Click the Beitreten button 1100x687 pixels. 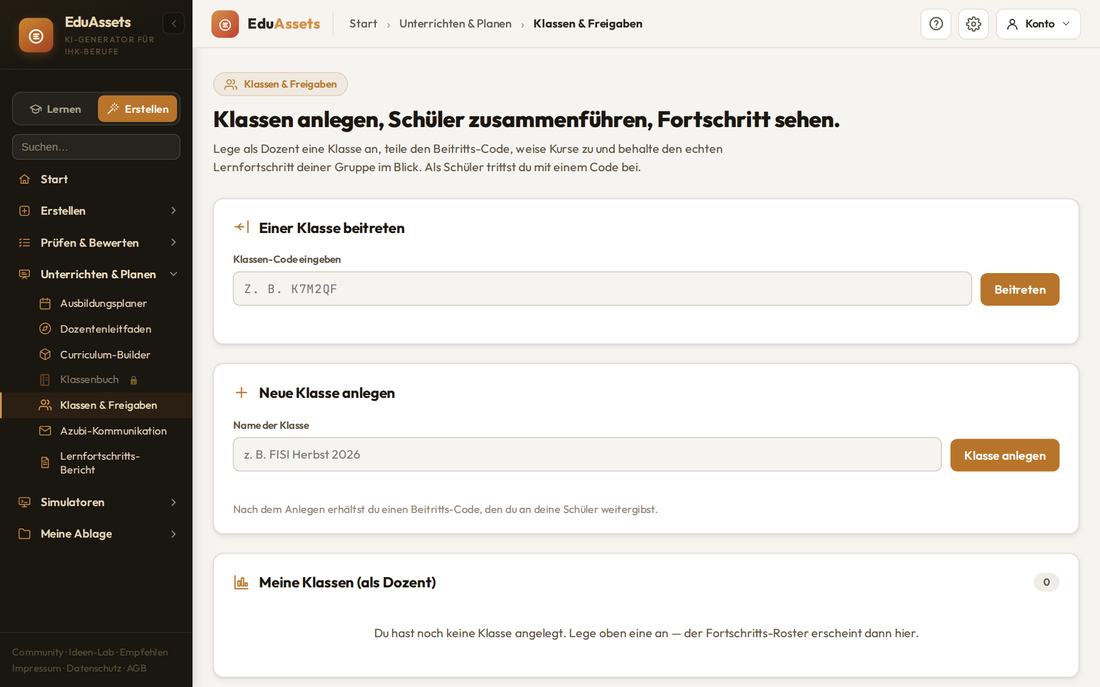(1019, 289)
